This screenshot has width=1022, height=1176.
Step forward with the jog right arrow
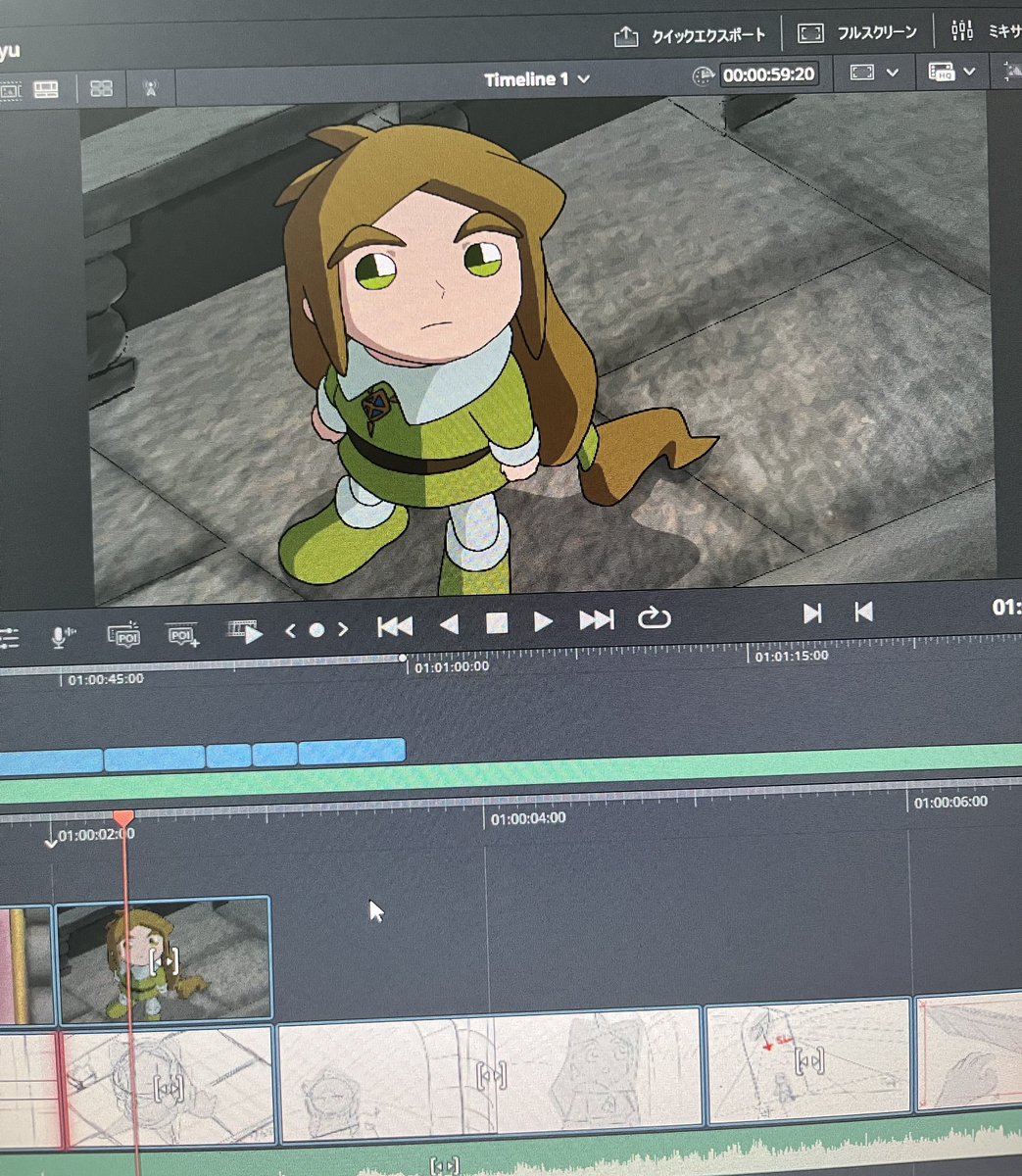pyautogui.click(x=343, y=629)
